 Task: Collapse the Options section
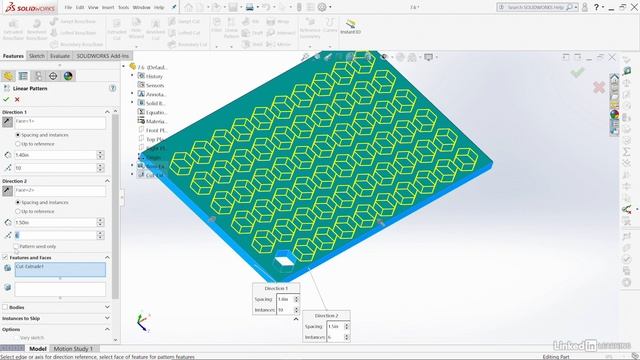[x=107, y=329]
